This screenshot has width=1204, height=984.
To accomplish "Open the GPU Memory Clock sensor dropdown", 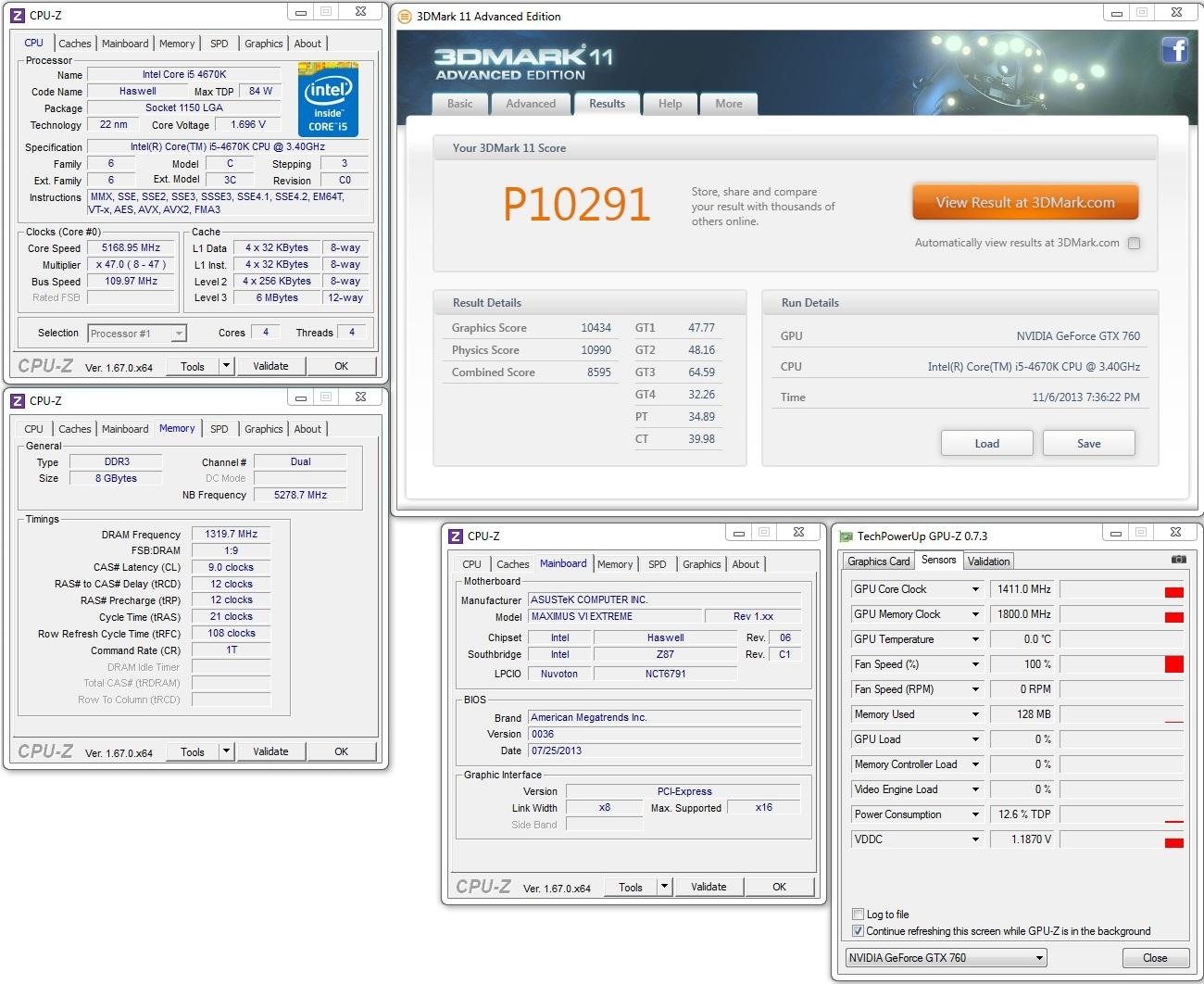I will pos(975,614).
